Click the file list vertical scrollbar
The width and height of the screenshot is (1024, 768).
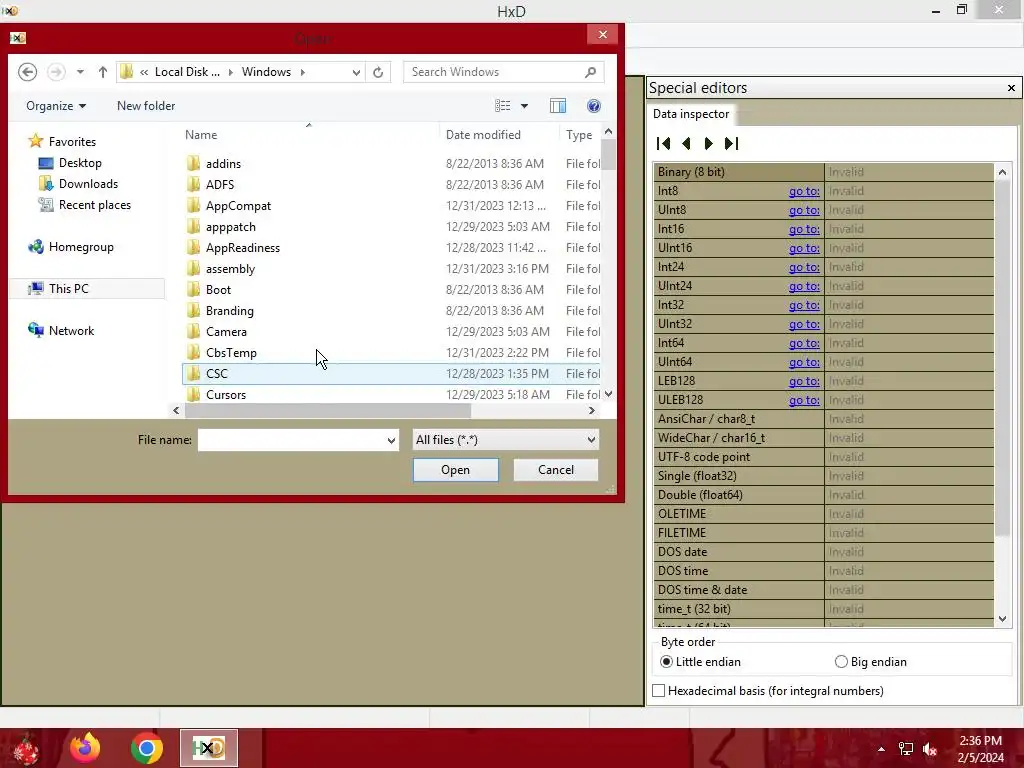[608, 155]
